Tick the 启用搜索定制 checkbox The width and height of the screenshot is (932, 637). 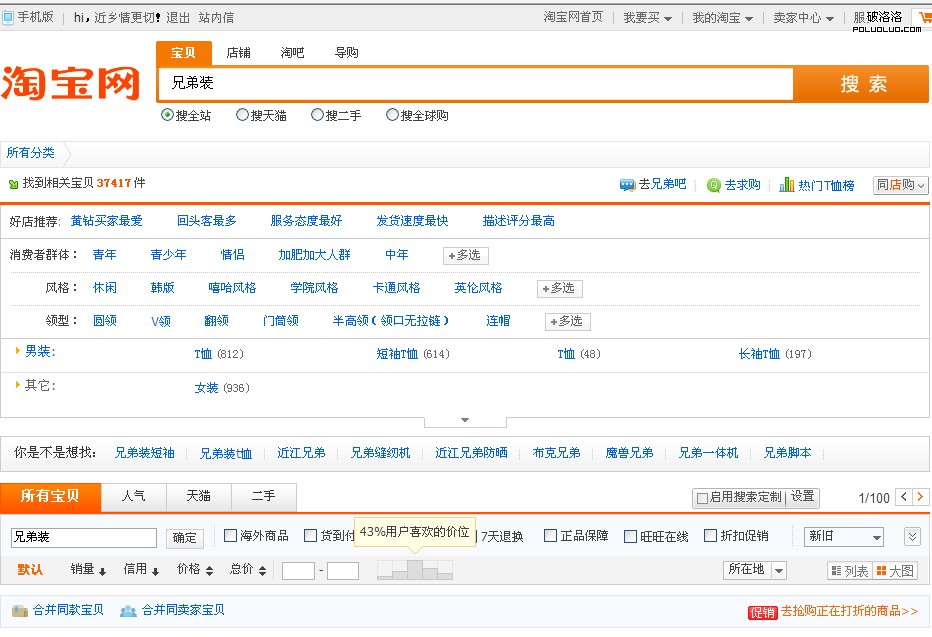tap(702, 498)
